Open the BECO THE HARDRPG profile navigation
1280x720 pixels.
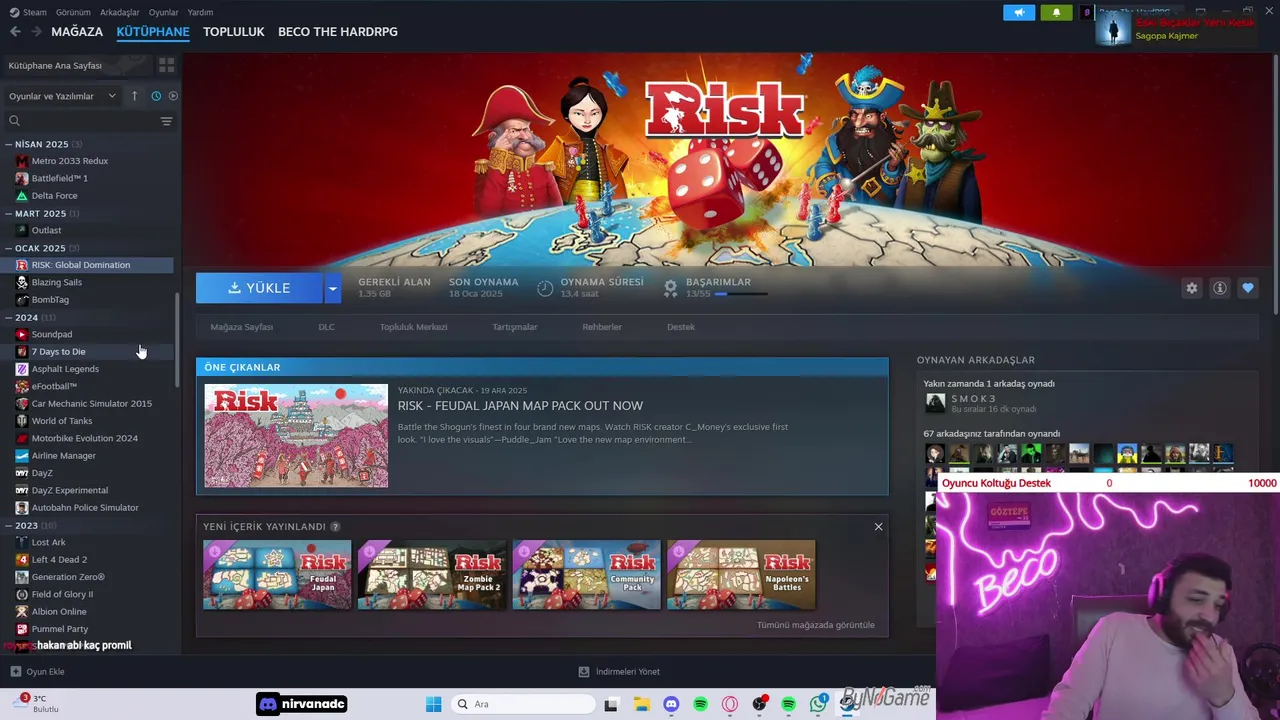point(338,32)
